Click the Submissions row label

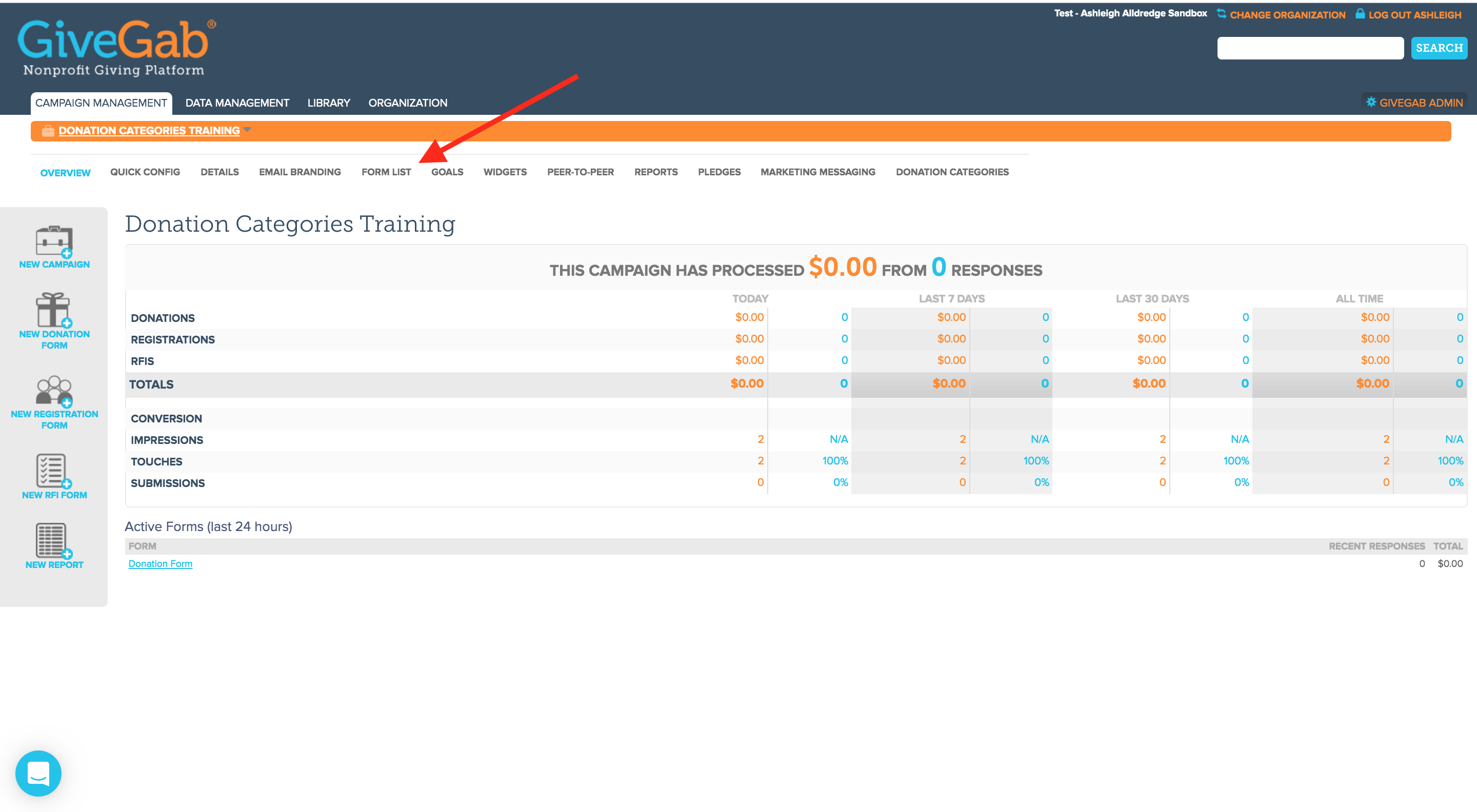tap(167, 483)
